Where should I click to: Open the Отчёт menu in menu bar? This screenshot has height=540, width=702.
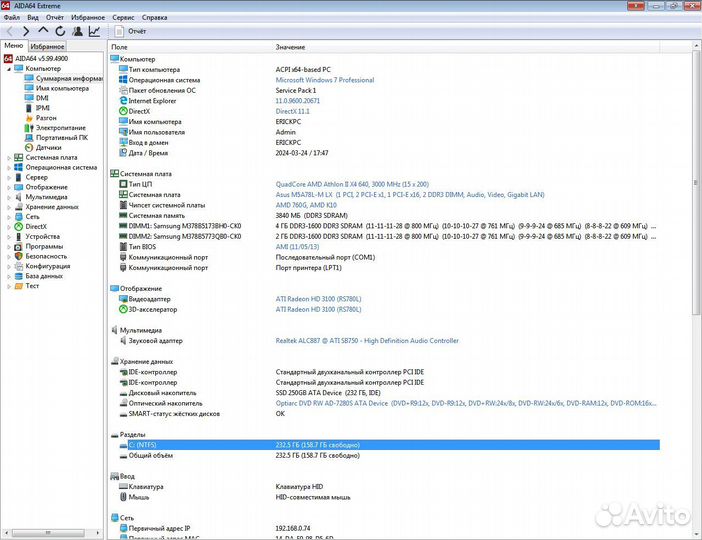(x=55, y=17)
